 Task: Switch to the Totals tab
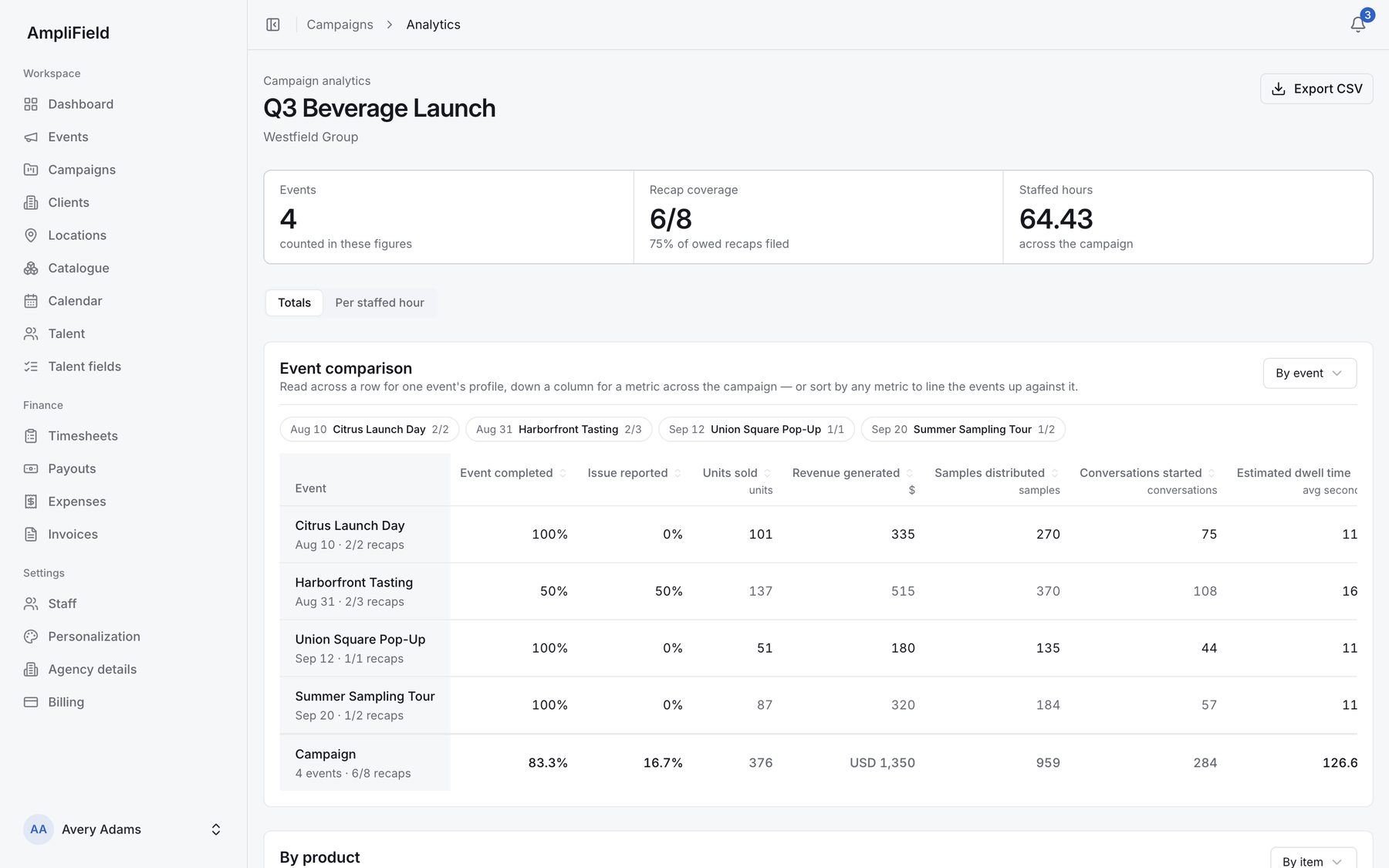(294, 303)
